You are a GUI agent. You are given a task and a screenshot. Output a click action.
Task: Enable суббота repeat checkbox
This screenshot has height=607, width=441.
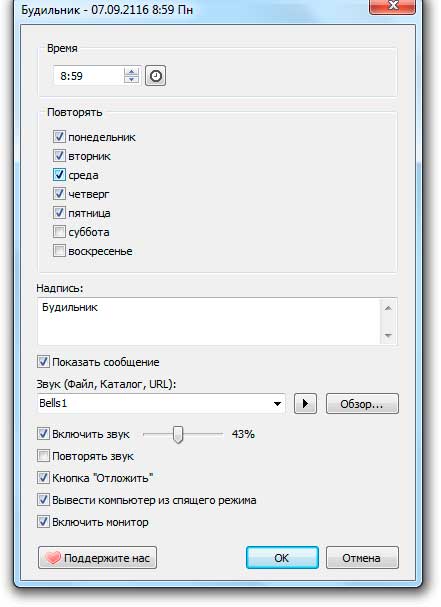[x=59, y=232]
